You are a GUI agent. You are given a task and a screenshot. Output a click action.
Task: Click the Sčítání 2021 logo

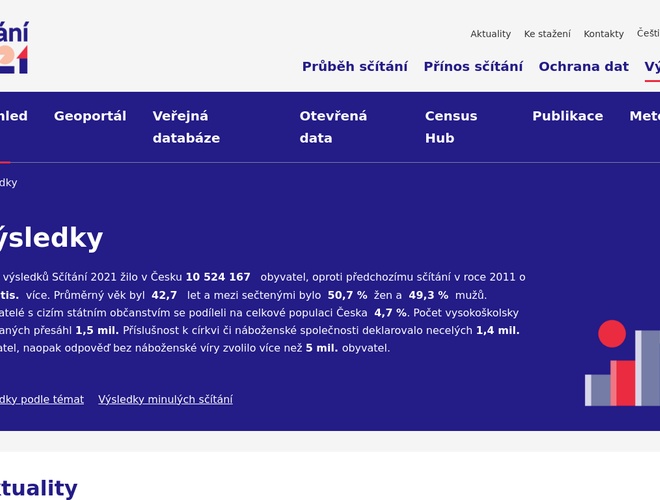pyautogui.click(x=14, y=45)
